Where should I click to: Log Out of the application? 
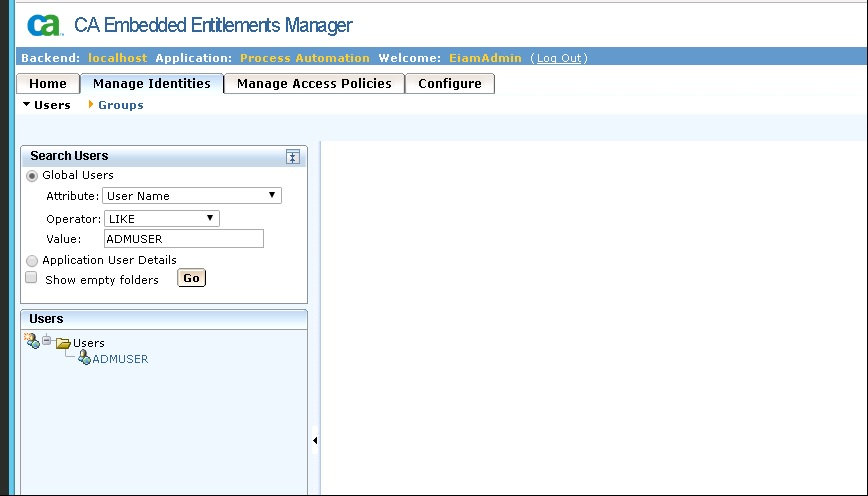tap(559, 58)
